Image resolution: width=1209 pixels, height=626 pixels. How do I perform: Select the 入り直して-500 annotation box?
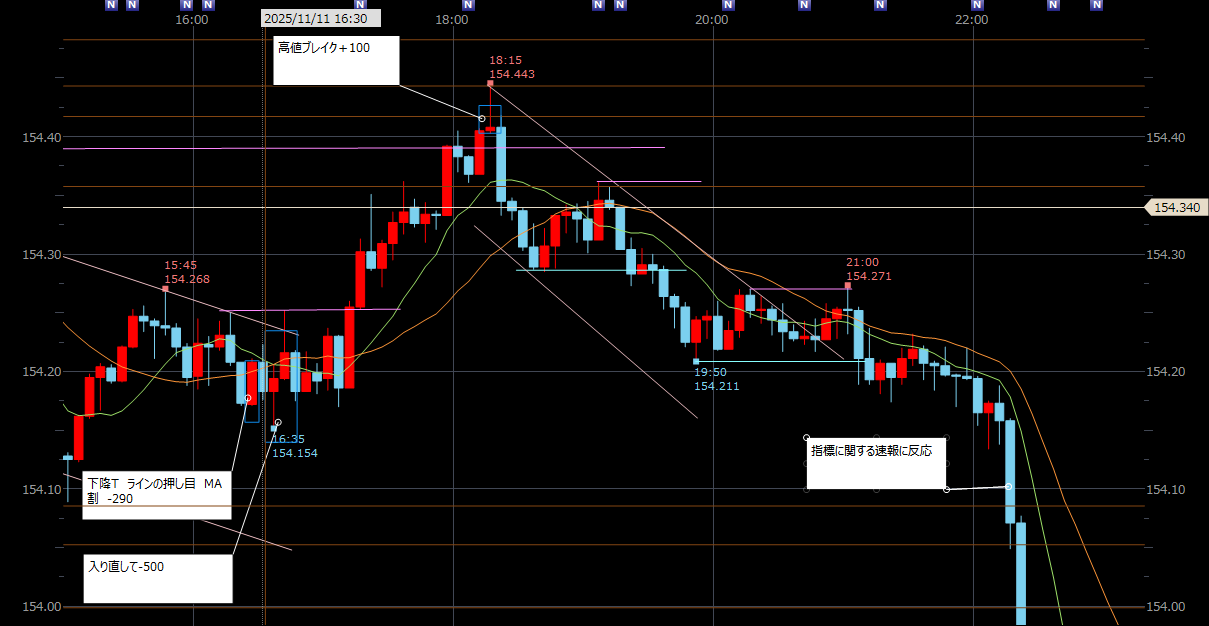coord(158,579)
